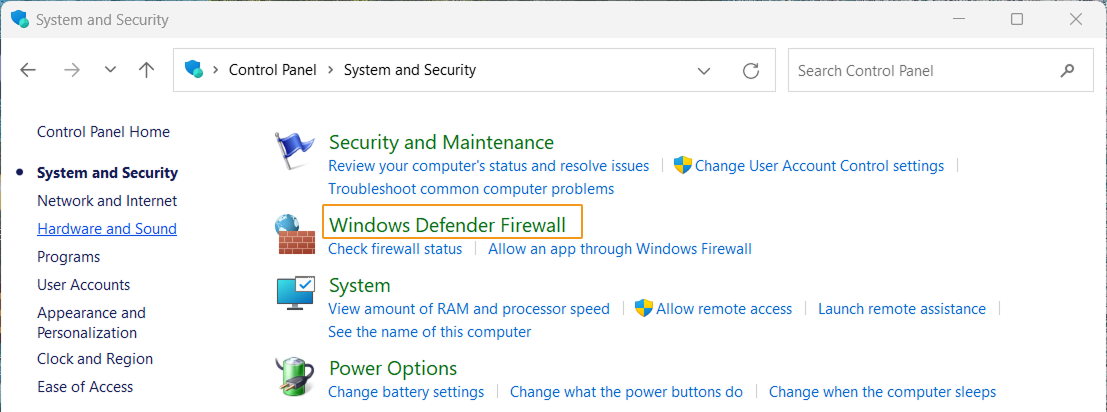
Task: Select Network and Internet in sidebar
Action: (x=107, y=201)
